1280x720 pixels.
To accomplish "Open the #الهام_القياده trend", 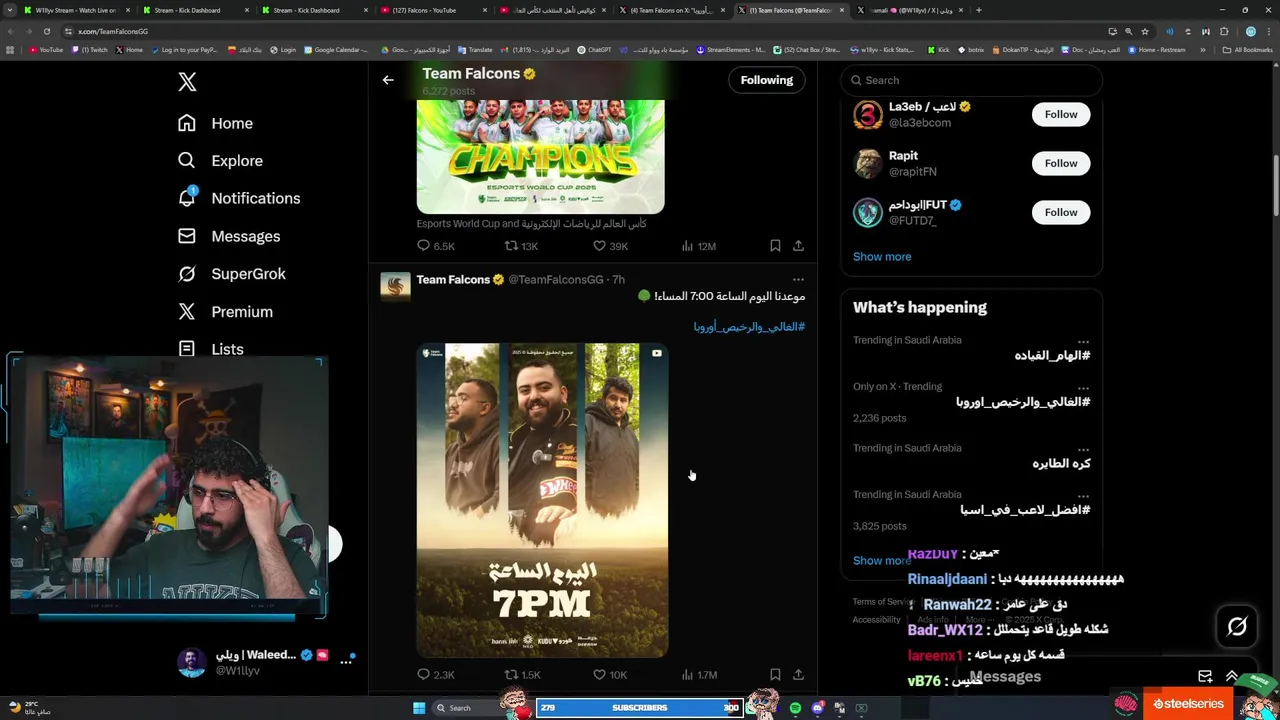I will [1052, 356].
